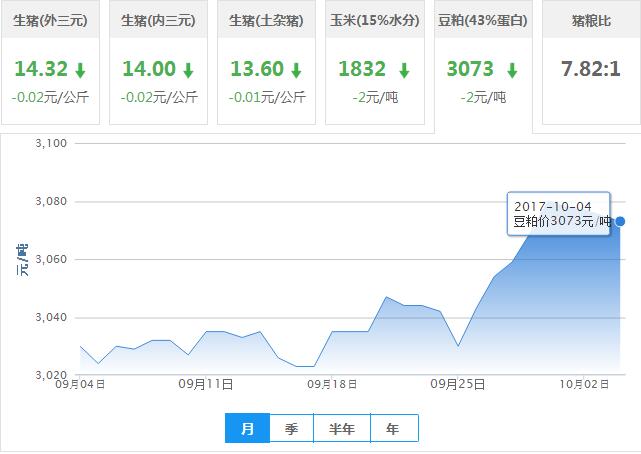Click the 元/吨 axis title
Viewport: 641px width, 454px height.
pos(22,260)
